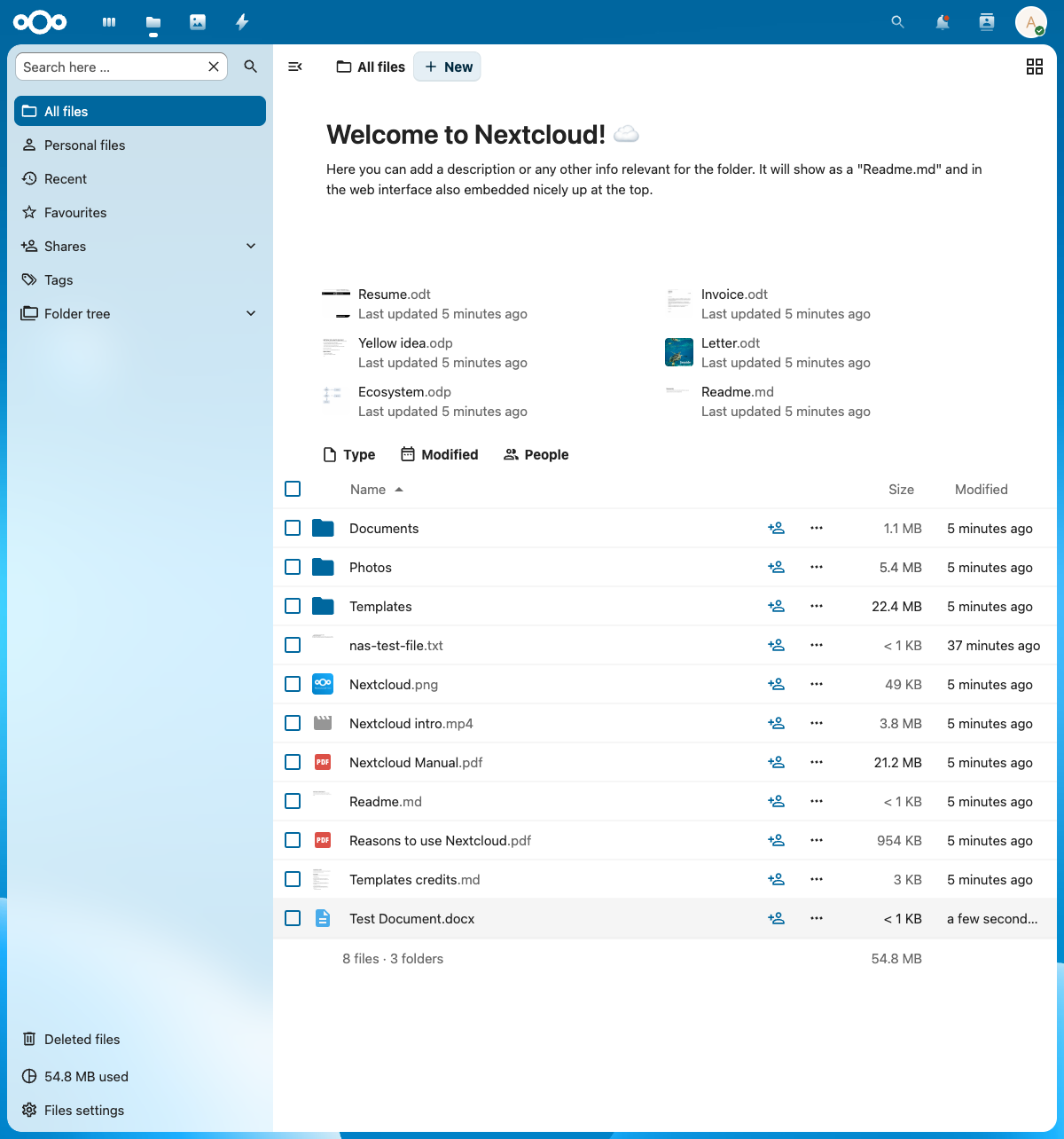This screenshot has width=1064, height=1139.
Task: Share the Photos folder via its share icon
Action: [x=777, y=567]
